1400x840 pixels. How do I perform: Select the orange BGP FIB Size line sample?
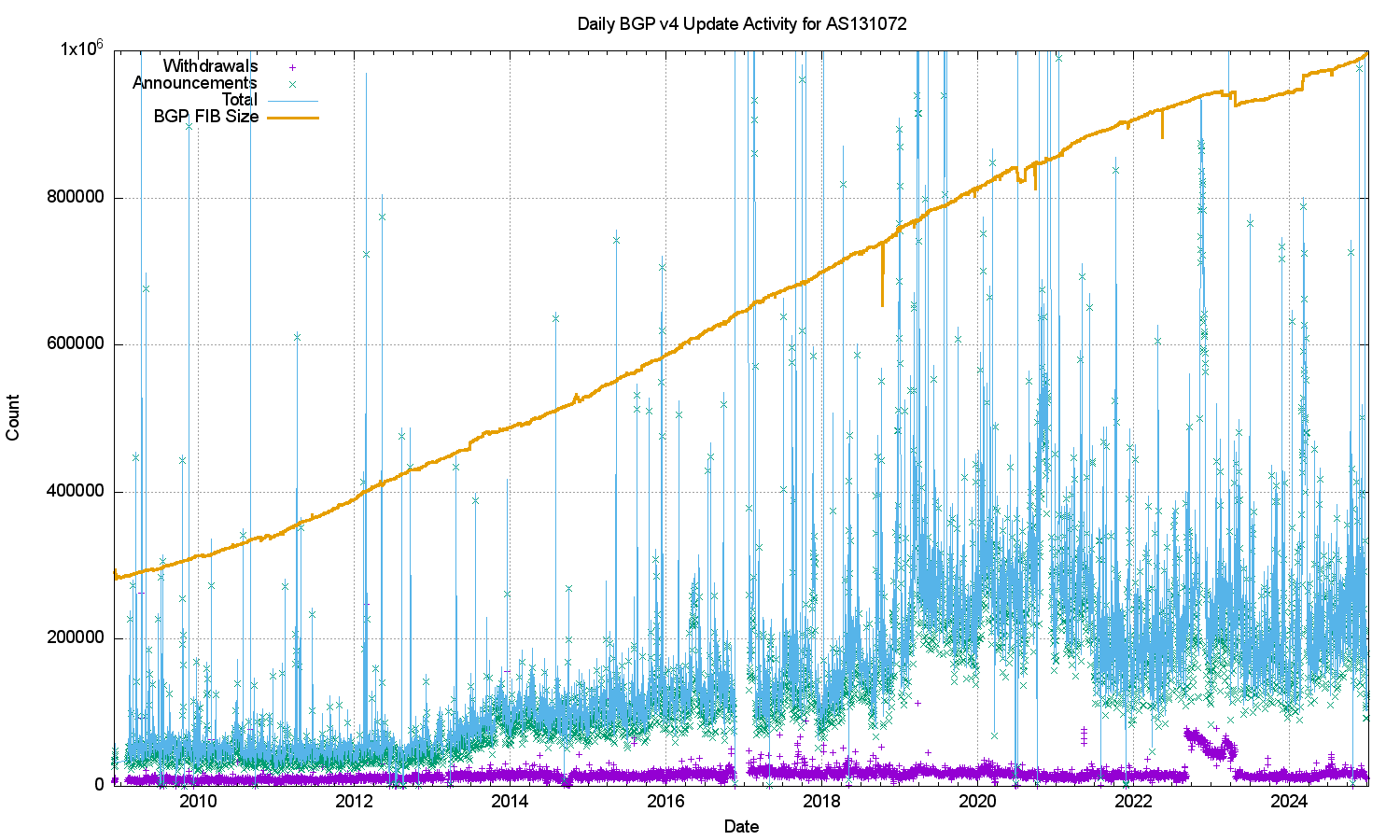coord(293,118)
